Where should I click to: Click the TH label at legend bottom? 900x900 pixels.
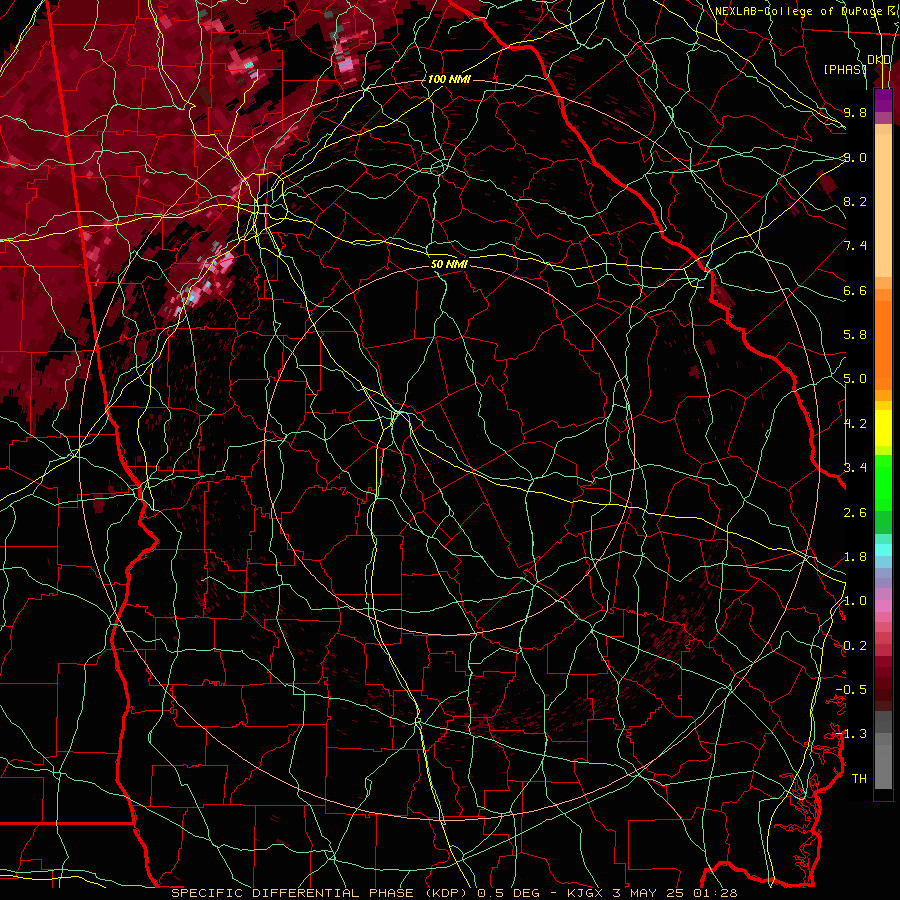(x=859, y=779)
